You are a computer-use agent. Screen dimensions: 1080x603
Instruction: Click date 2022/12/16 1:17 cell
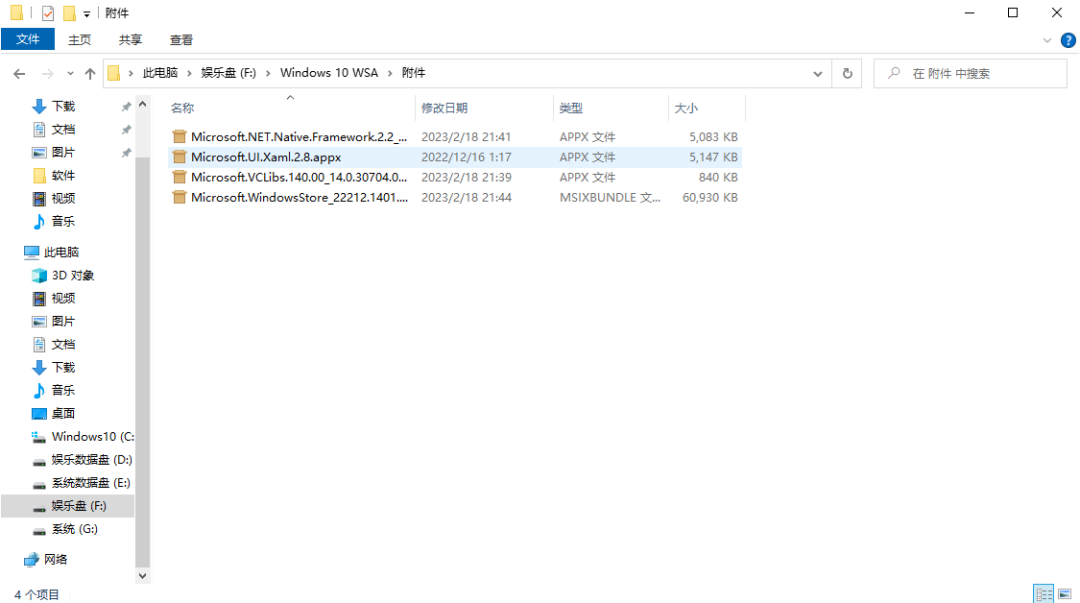(x=466, y=157)
